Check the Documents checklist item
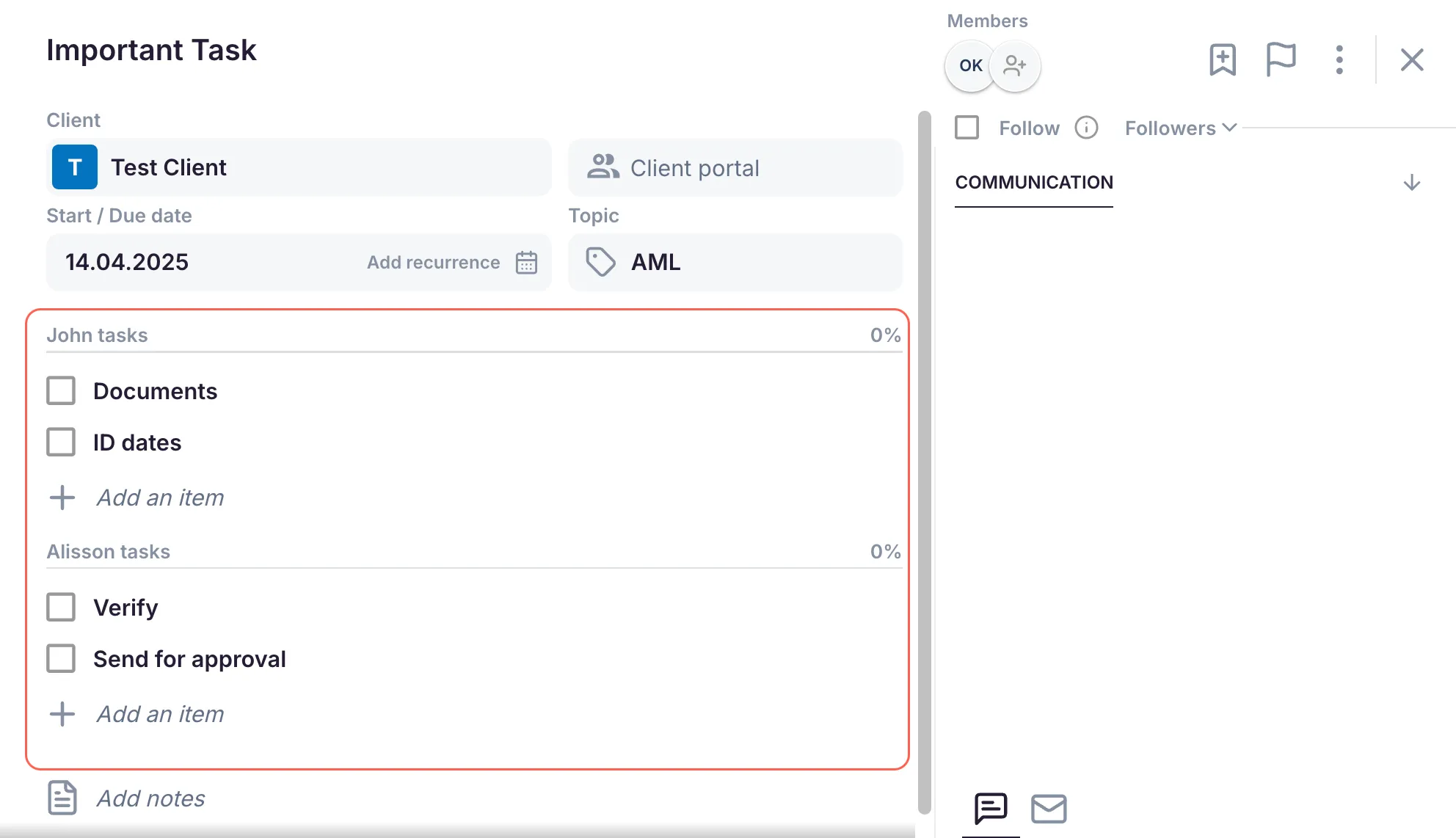The image size is (1456, 838). pyautogui.click(x=61, y=390)
